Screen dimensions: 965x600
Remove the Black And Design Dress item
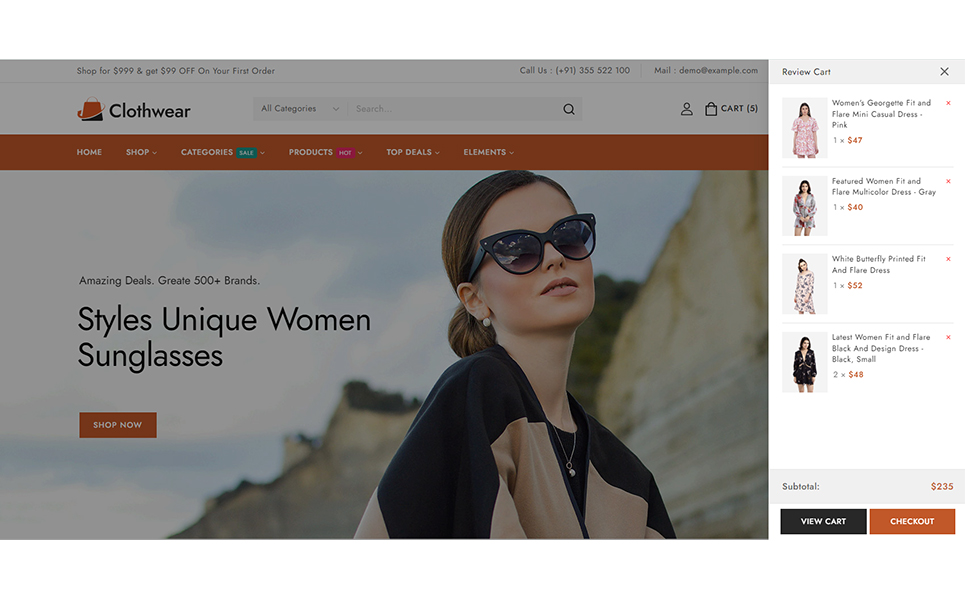pos(948,338)
